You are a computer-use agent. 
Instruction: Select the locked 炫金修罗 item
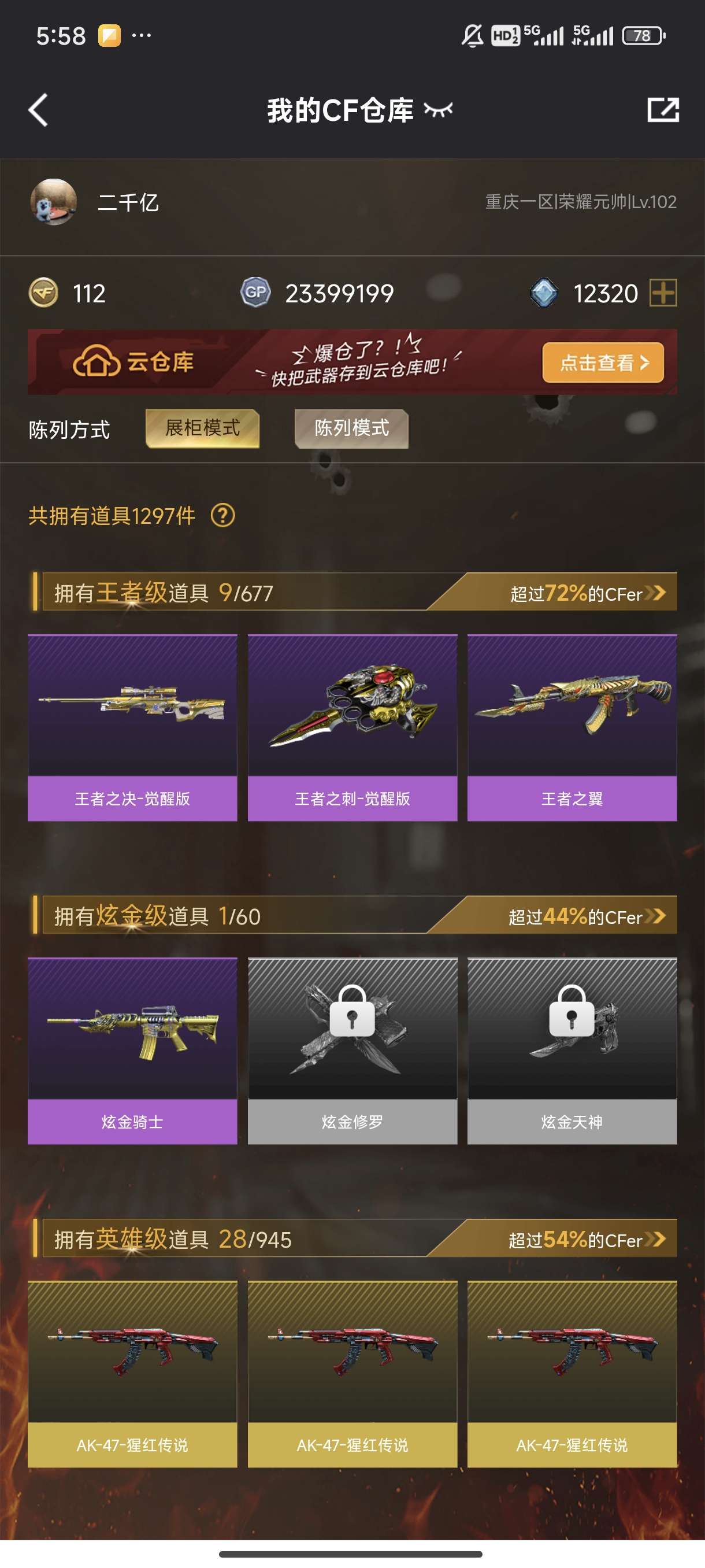pos(352,1051)
